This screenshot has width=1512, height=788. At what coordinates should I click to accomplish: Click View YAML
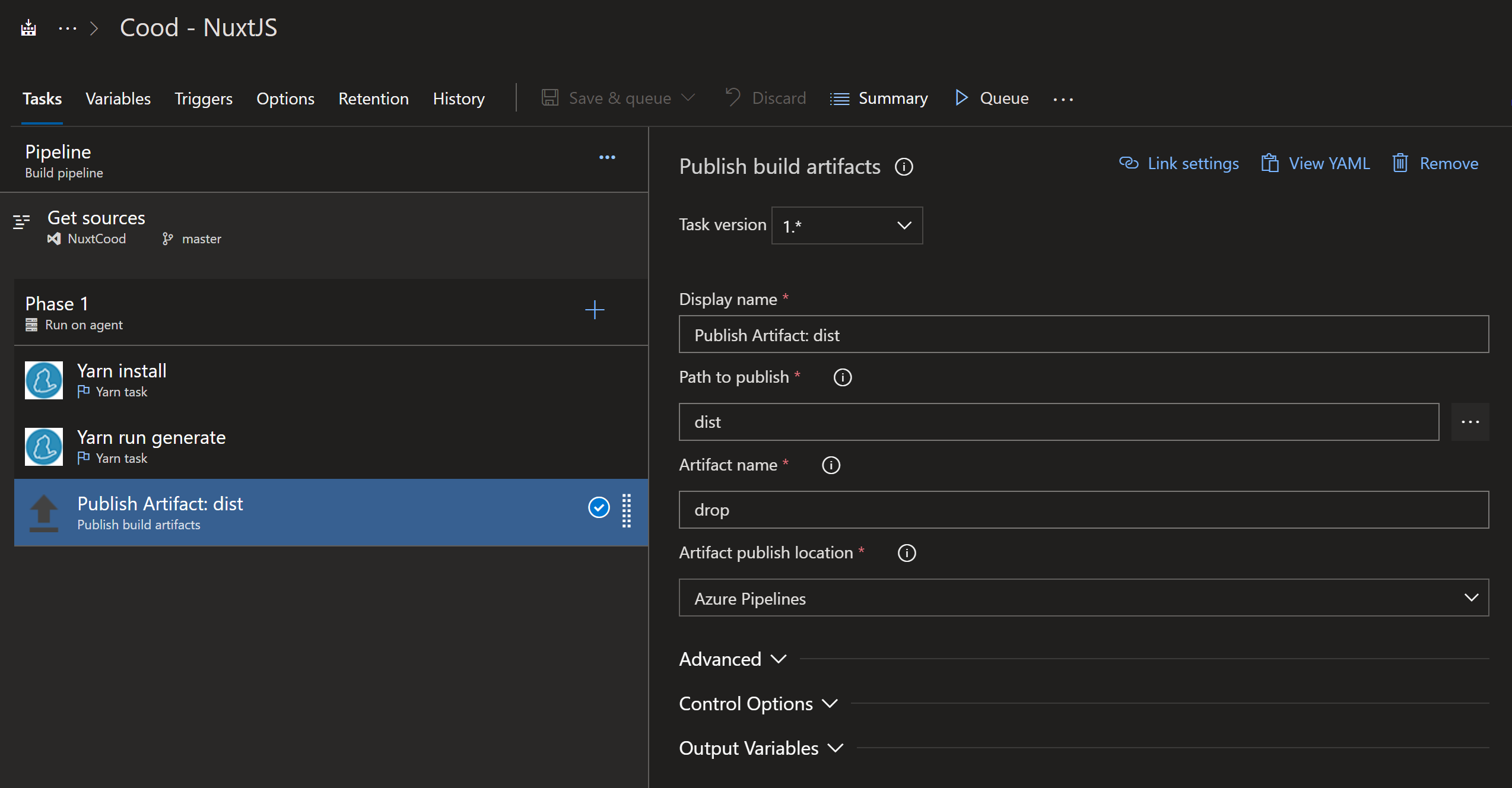point(1316,163)
